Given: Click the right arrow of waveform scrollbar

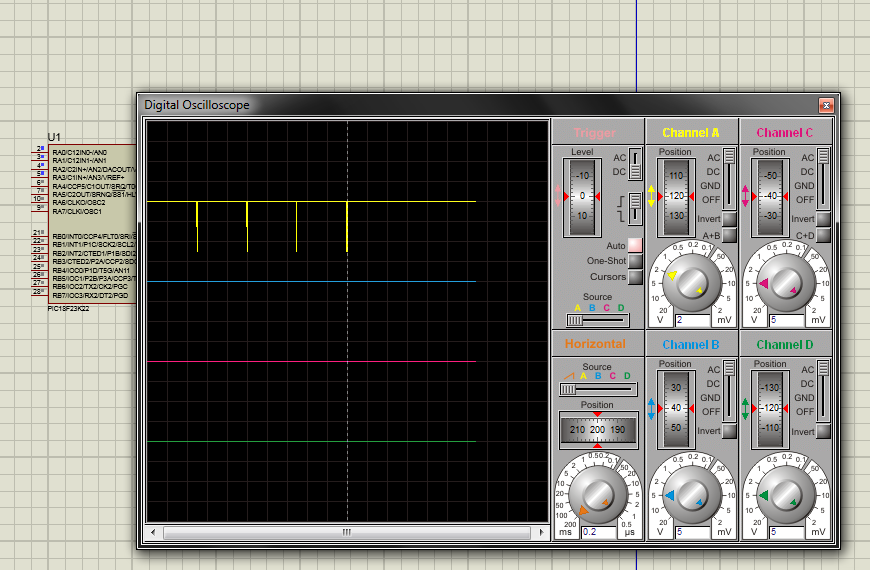Looking at the screenshot, I should pyautogui.click(x=541, y=532).
